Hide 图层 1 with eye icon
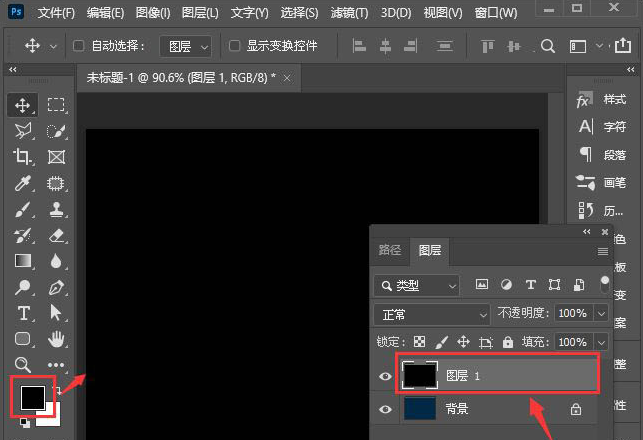643x440 pixels. pyautogui.click(x=385, y=376)
